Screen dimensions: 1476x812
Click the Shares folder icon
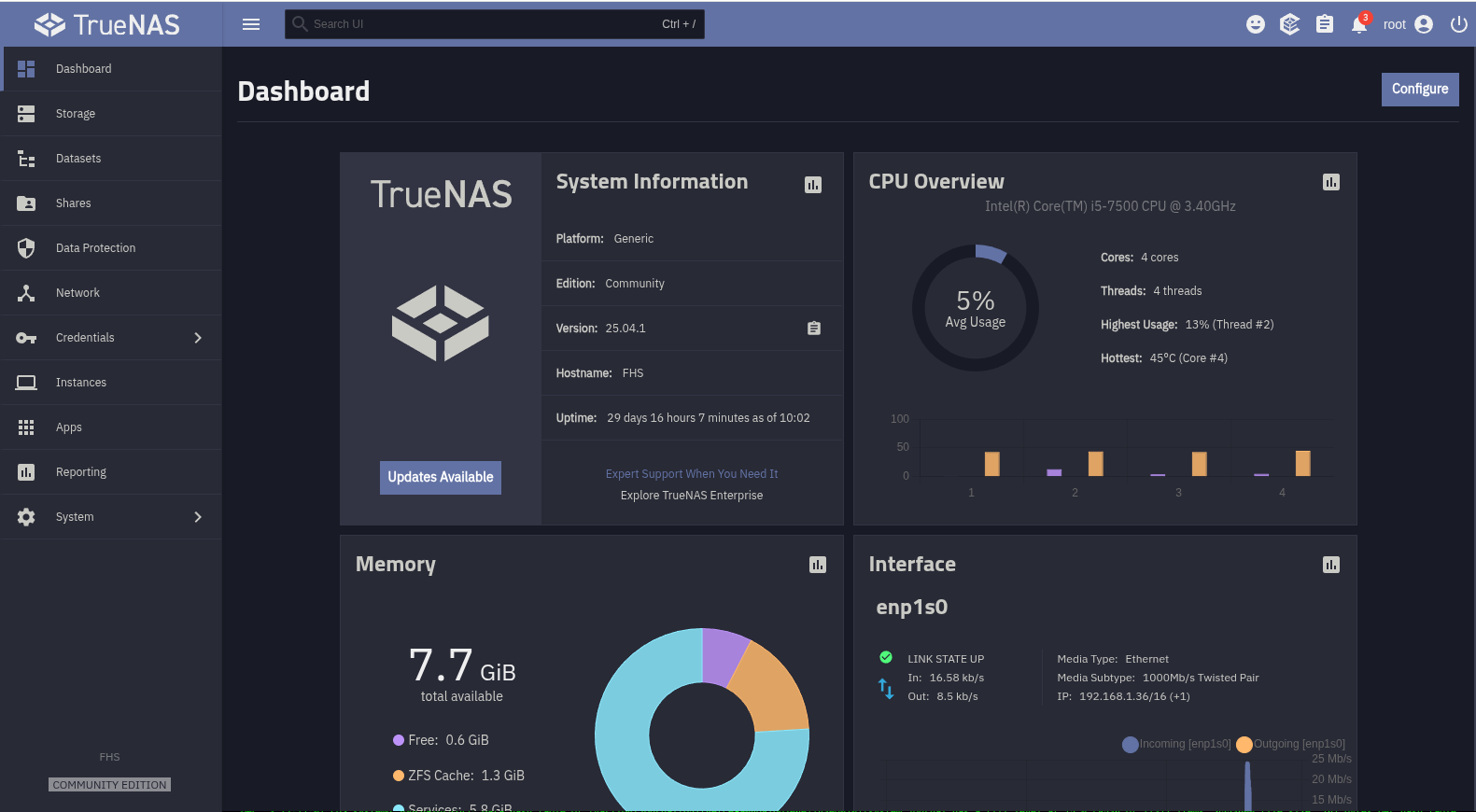tap(26, 203)
